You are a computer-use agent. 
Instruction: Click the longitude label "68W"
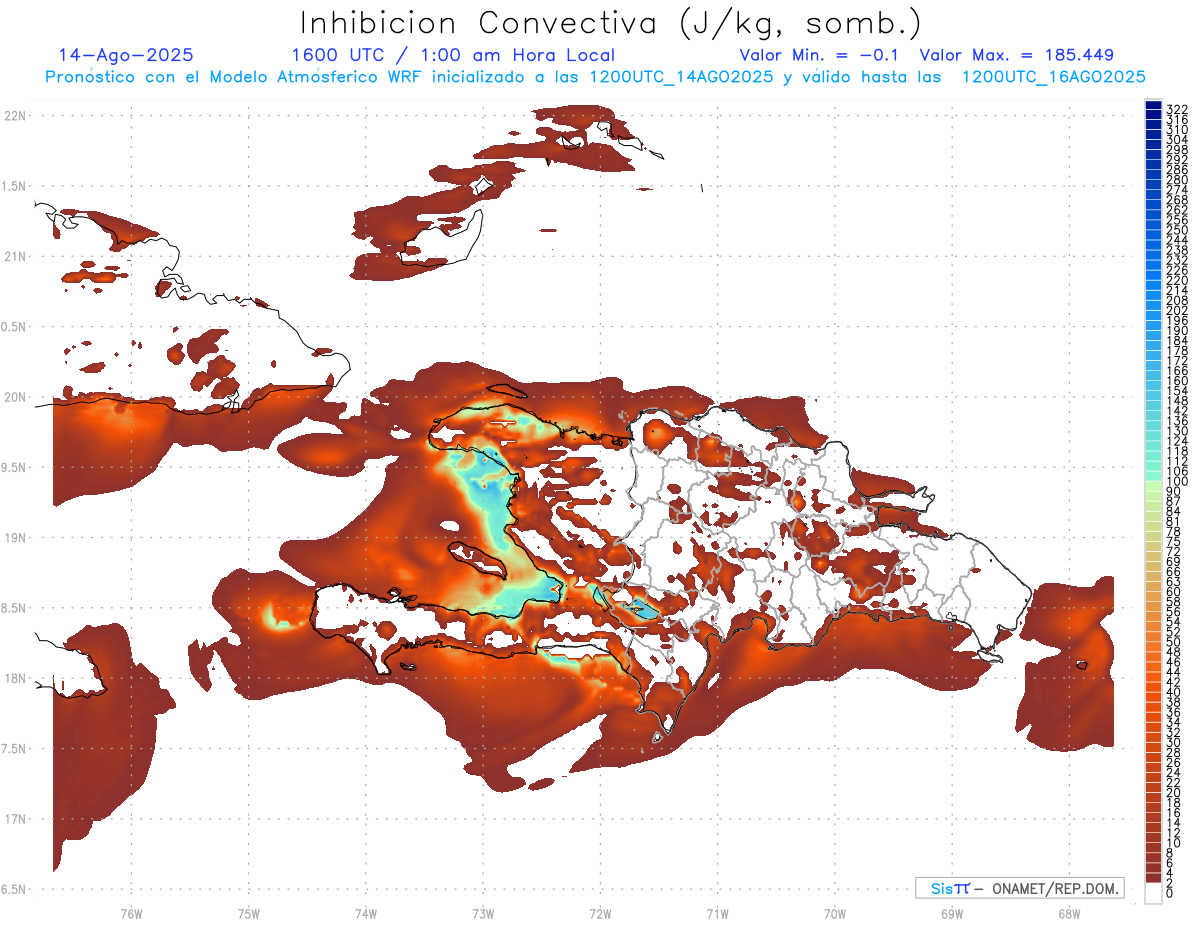tap(1068, 913)
